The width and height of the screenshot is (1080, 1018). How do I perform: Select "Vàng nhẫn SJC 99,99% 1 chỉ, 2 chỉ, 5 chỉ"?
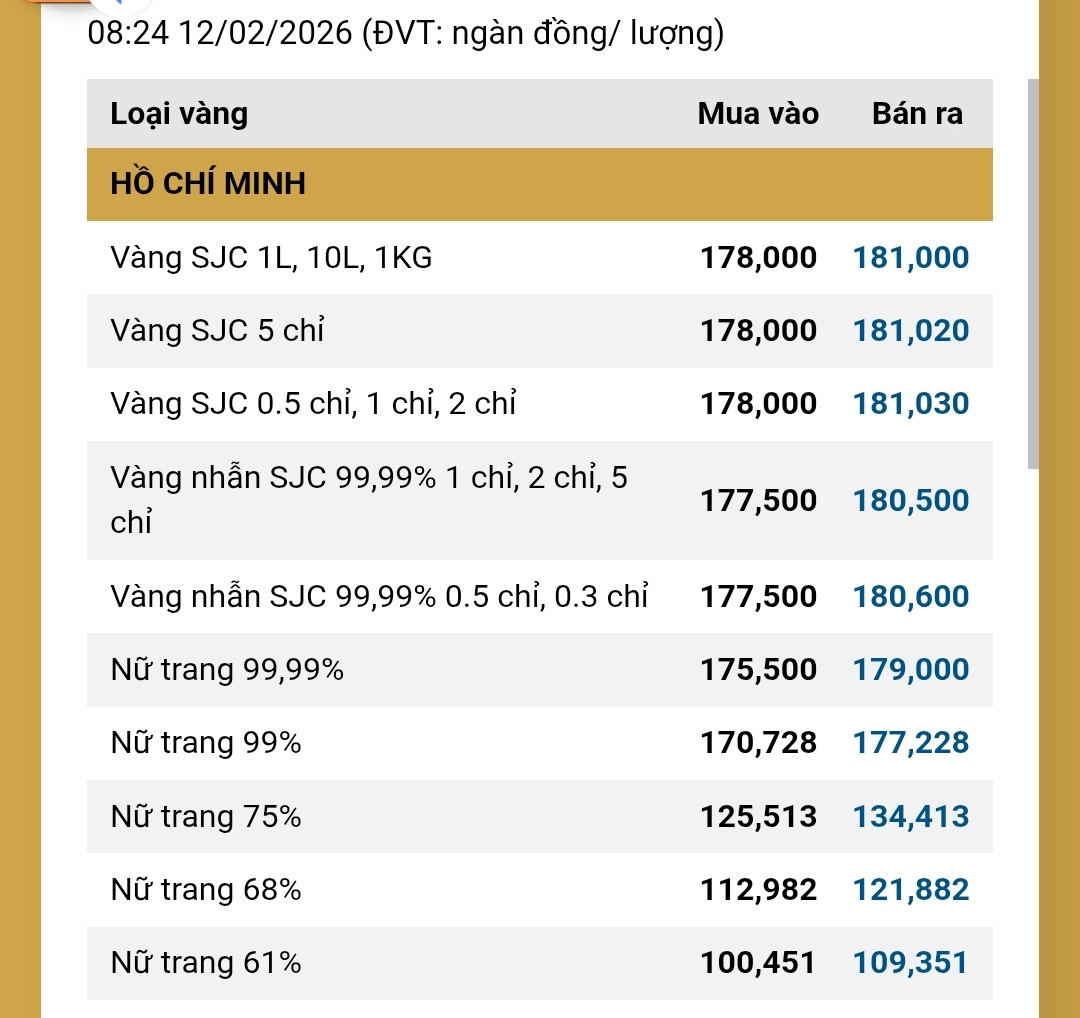369,499
